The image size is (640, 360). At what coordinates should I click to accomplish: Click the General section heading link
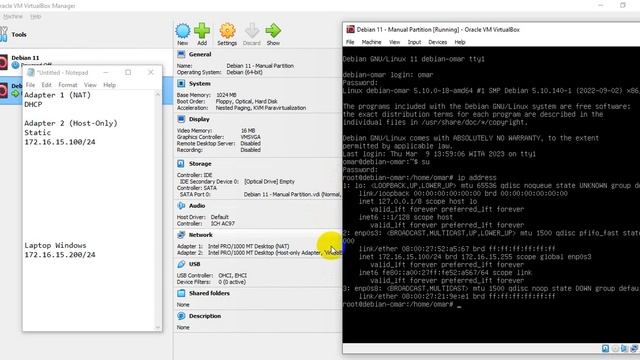pos(200,54)
